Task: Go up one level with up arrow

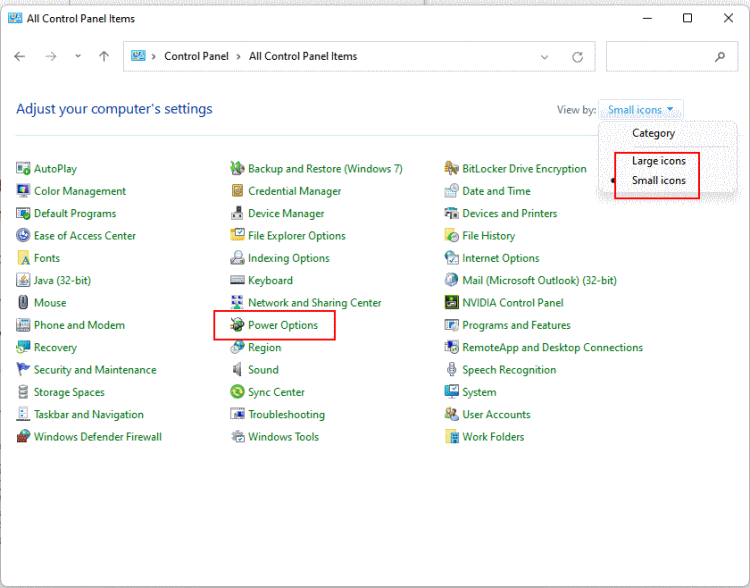Action: [104, 57]
